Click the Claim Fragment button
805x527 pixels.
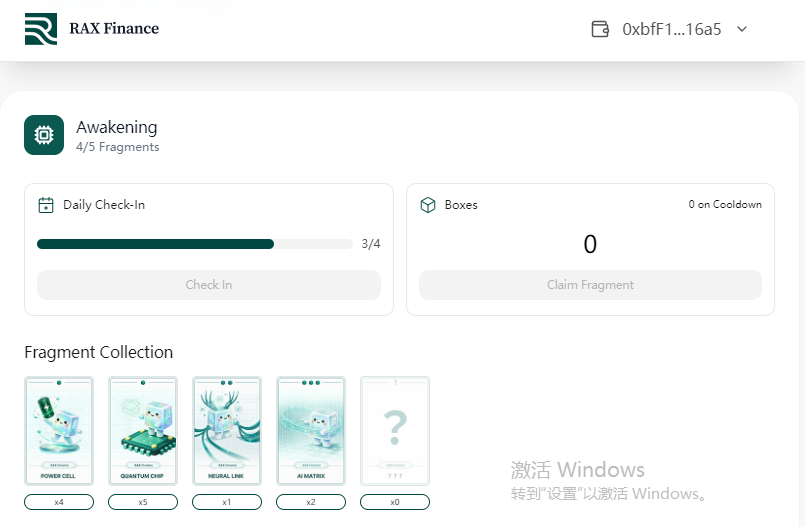click(590, 285)
